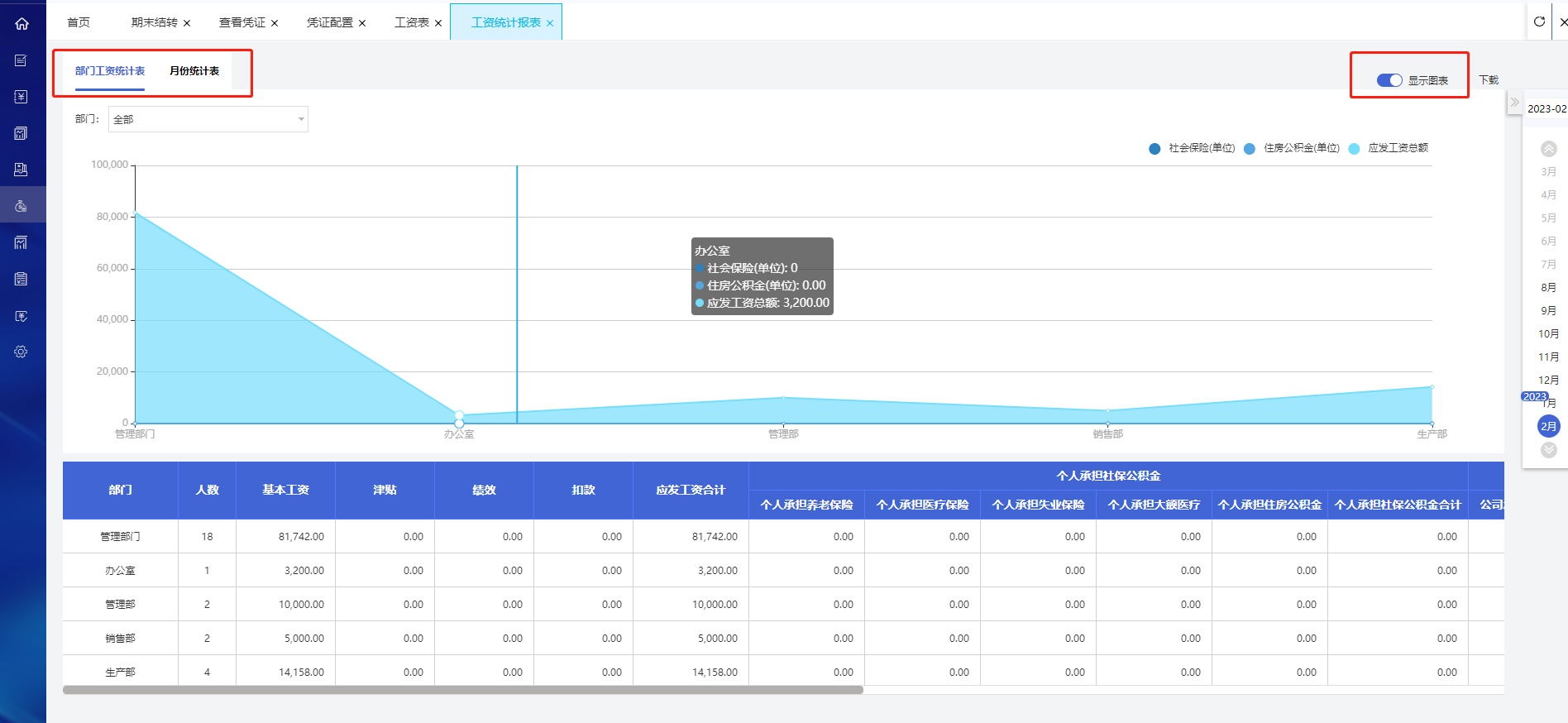The height and width of the screenshot is (723, 1568).
Task: Click the 管理部 label on chart axis
Action: pos(783,434)
